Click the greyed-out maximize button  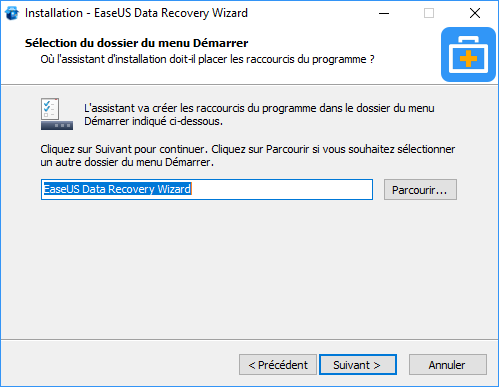point(429,13)
